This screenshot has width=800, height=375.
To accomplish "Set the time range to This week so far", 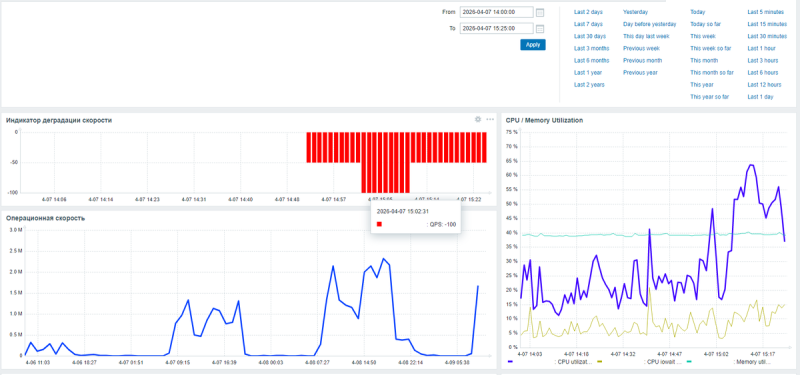I will [711, 48].
